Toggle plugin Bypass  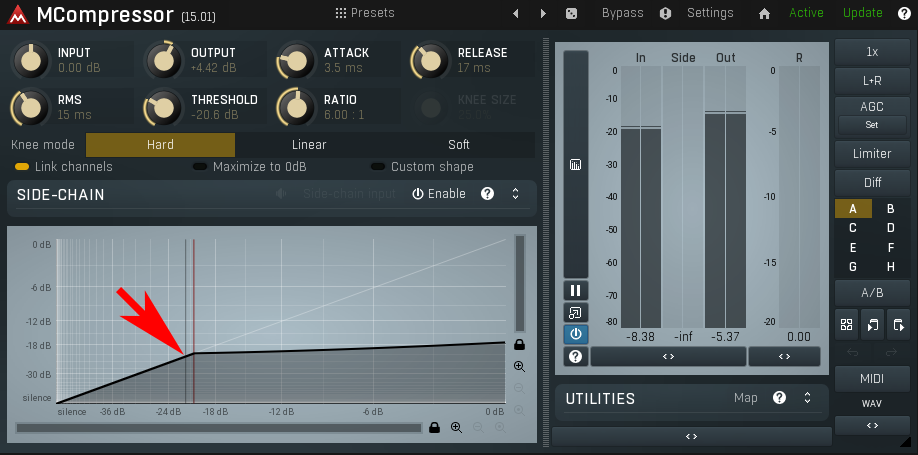point(622,13)
